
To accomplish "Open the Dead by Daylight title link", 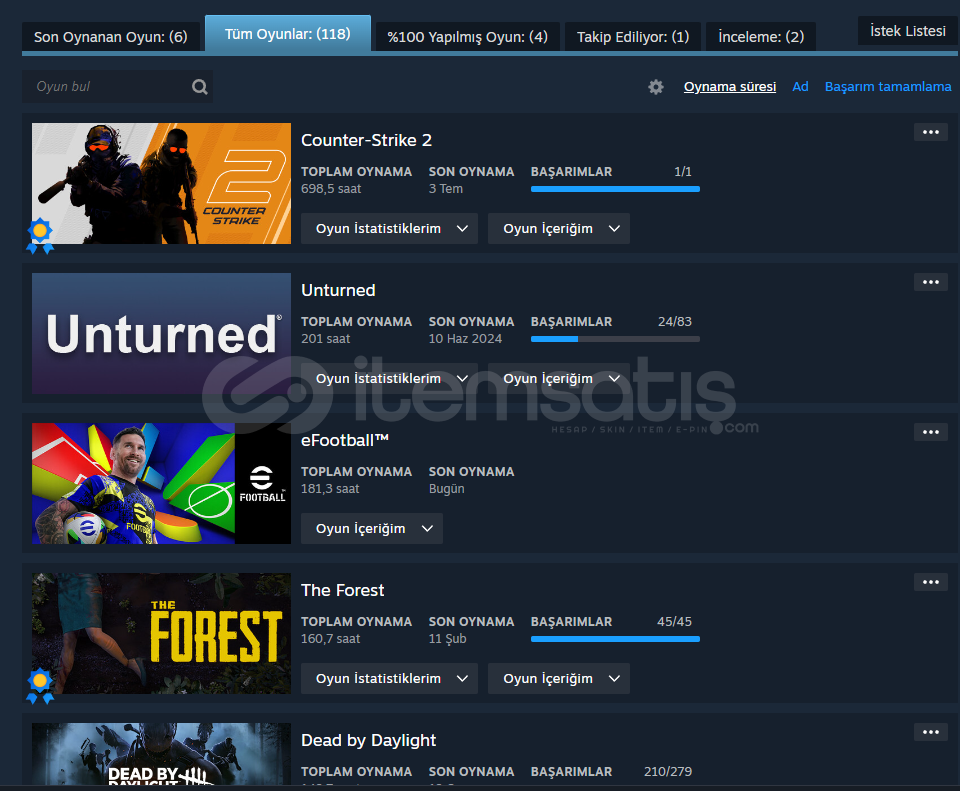I will tap(369, 740).
